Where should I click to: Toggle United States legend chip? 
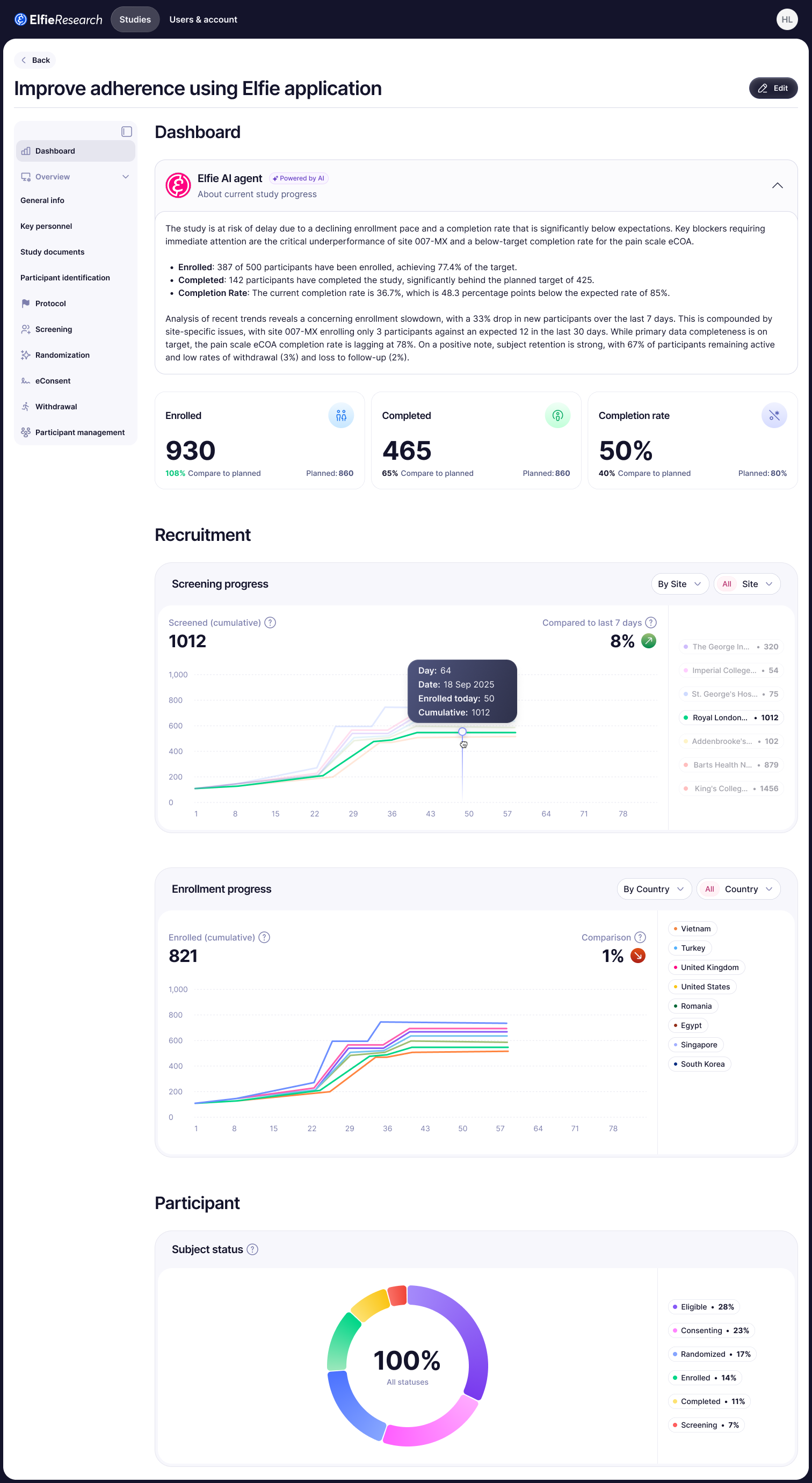[x=702, y=987]
